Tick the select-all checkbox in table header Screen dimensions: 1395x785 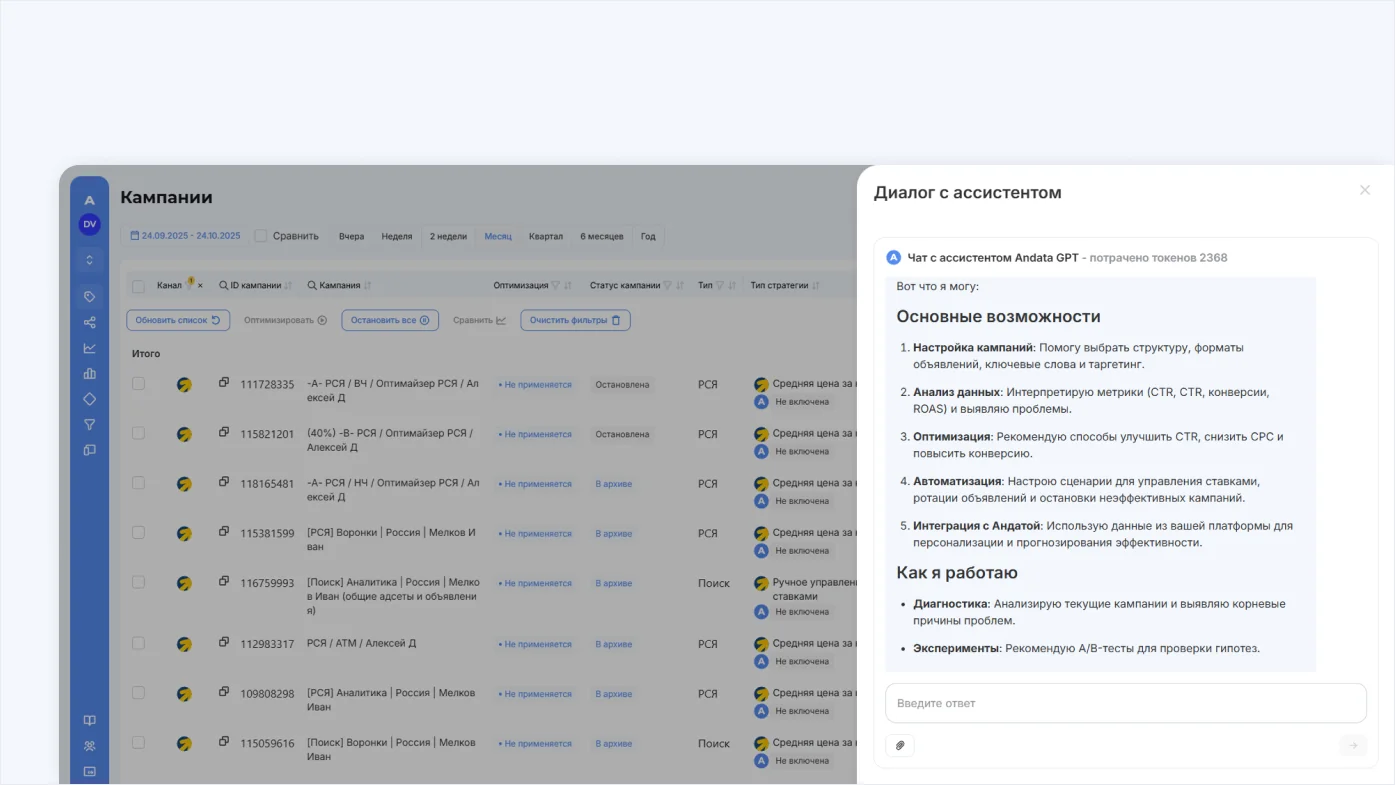point(139,286)
